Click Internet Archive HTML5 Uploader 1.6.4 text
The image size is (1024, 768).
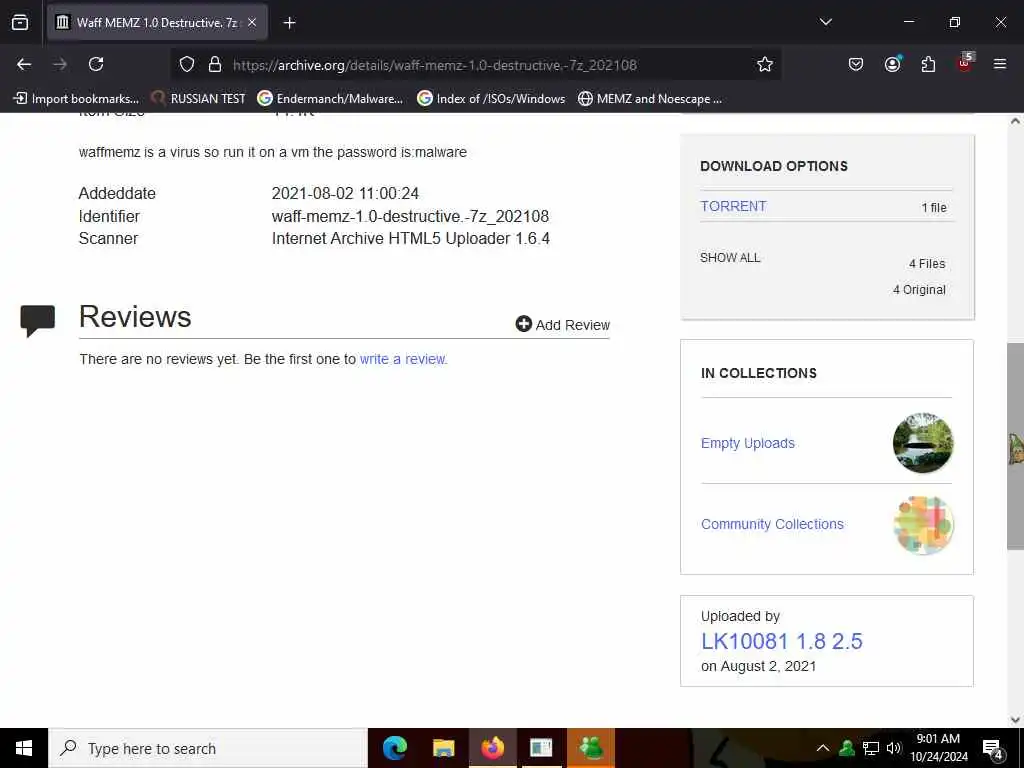pos(411,238)
